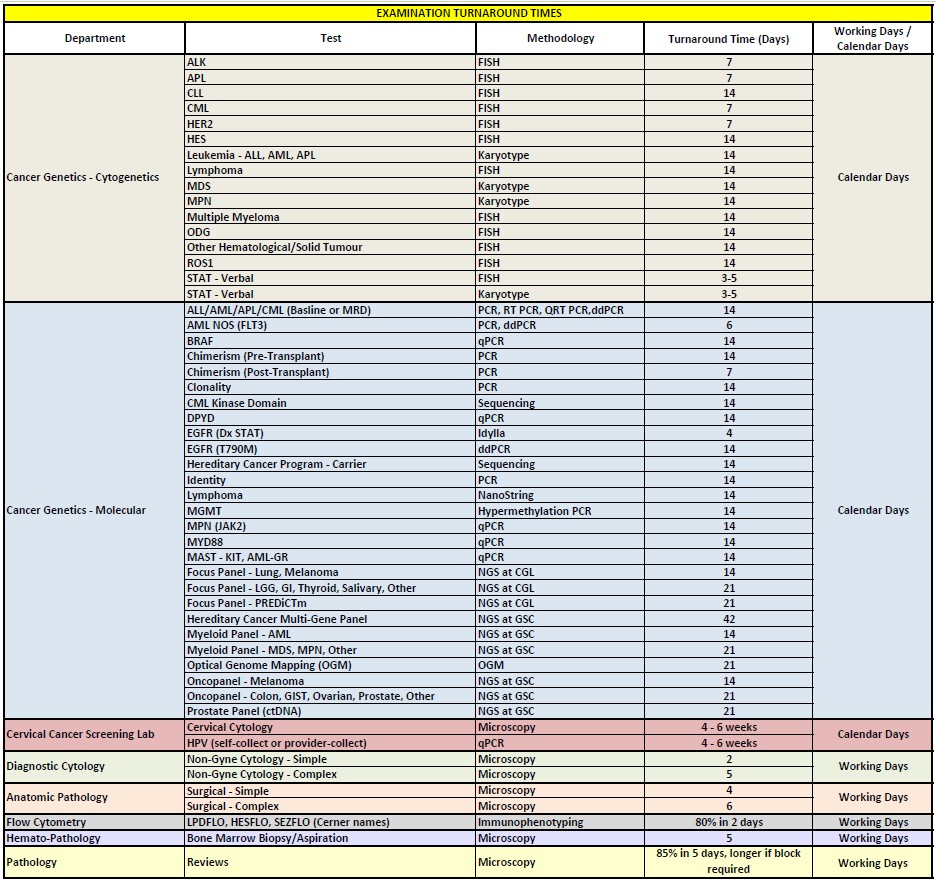
Task: Click 'Myeloid Panel - AML' cell
Action: tap(330, 634)
